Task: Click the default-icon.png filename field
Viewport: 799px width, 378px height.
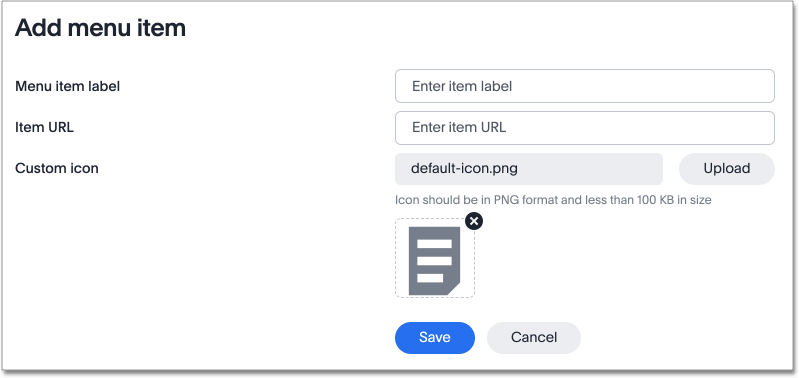Action: 528,169
